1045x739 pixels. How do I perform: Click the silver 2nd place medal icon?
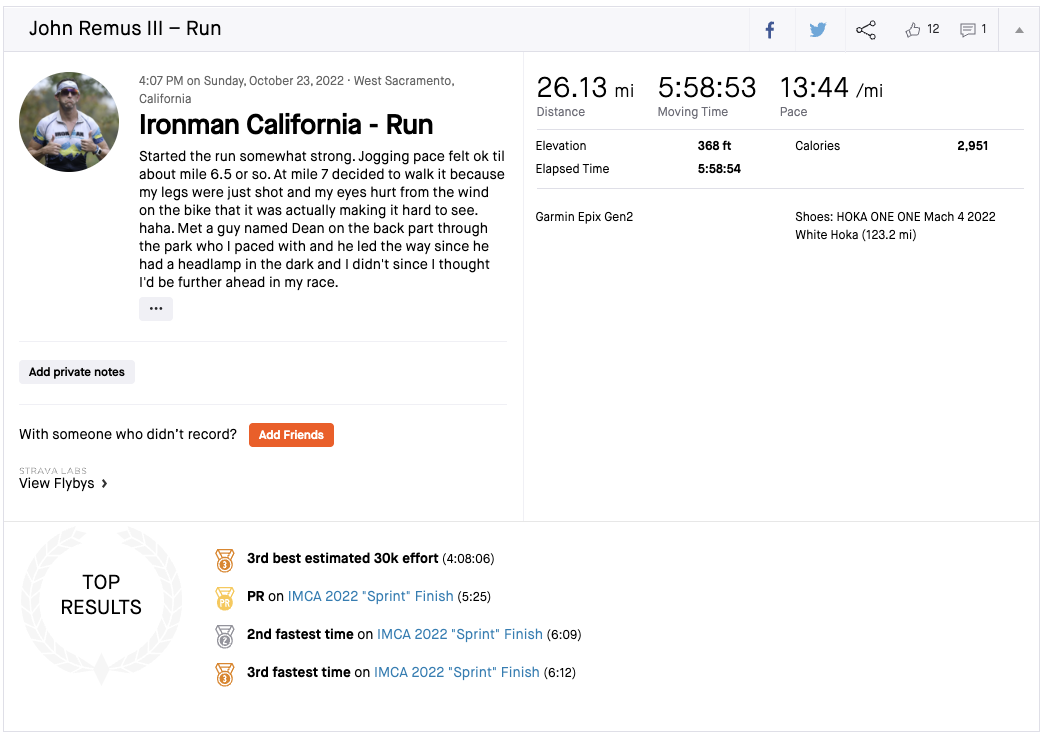[x=225, y=635]
